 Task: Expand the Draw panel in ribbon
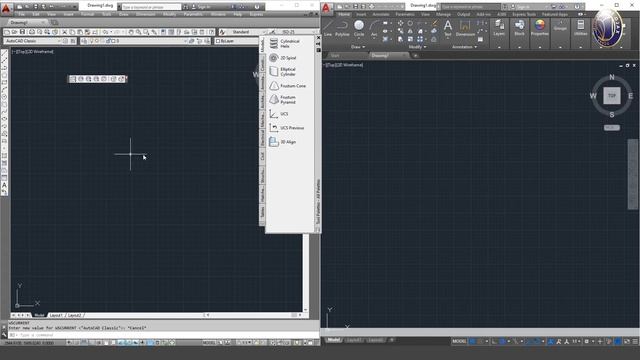(x=358, y=47)
